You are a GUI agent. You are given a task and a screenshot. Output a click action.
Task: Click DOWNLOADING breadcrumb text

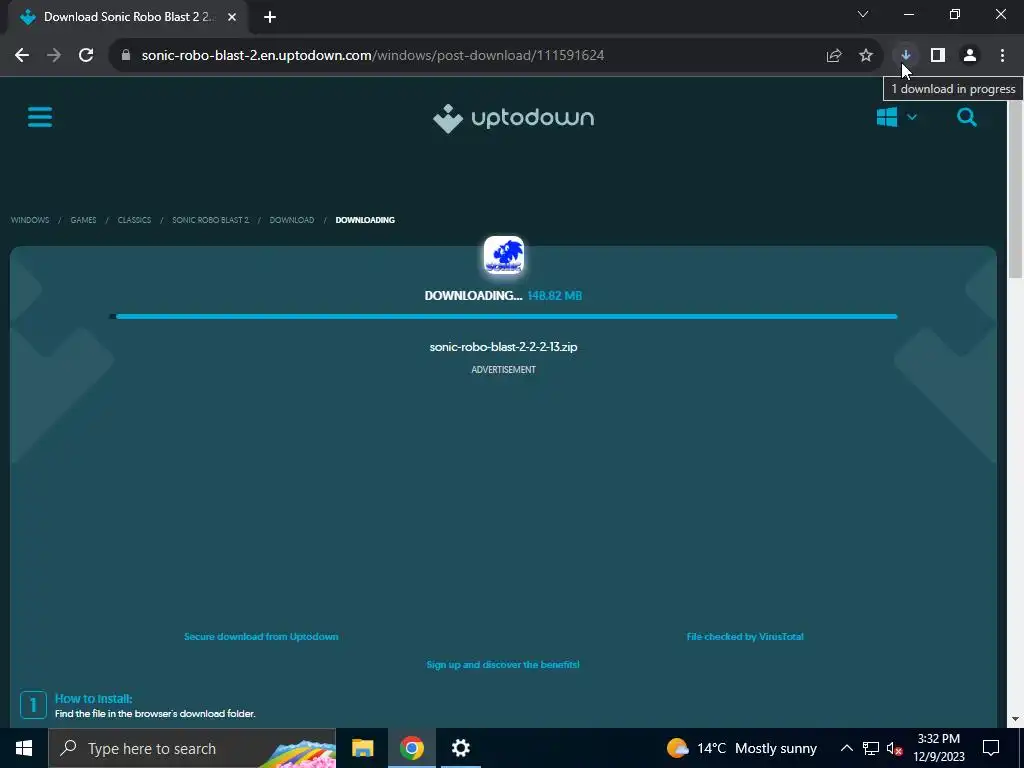coord(365,220)
